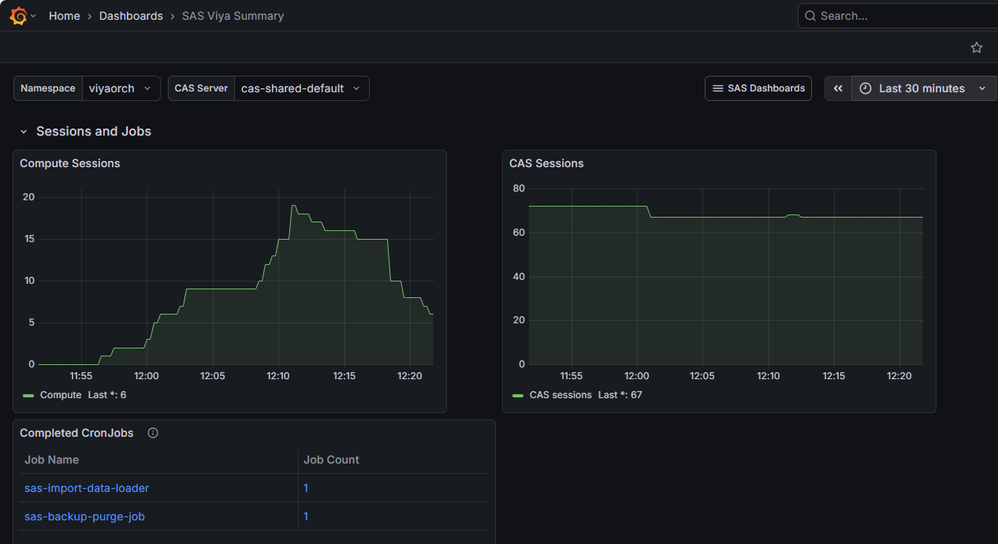Open sas-backup-purge-job link
Screen dimensions: 998x544
tap(85, 517)
